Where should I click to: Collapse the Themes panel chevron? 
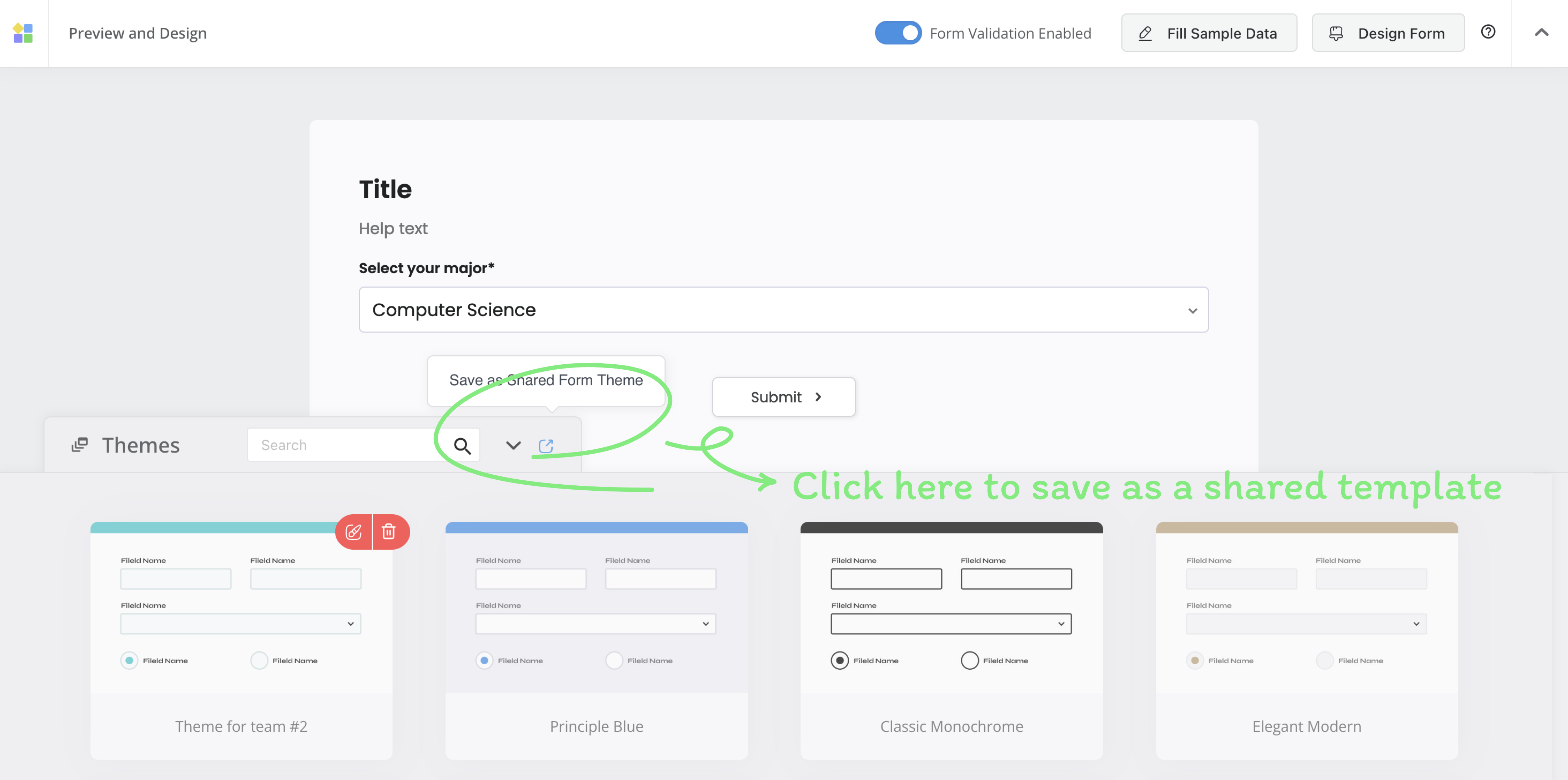pos(513,446)
